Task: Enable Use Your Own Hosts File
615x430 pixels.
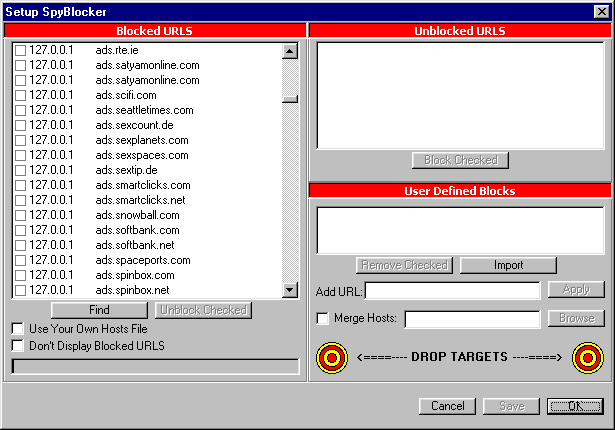Action: pyautogui.click(x=18, y=328)
